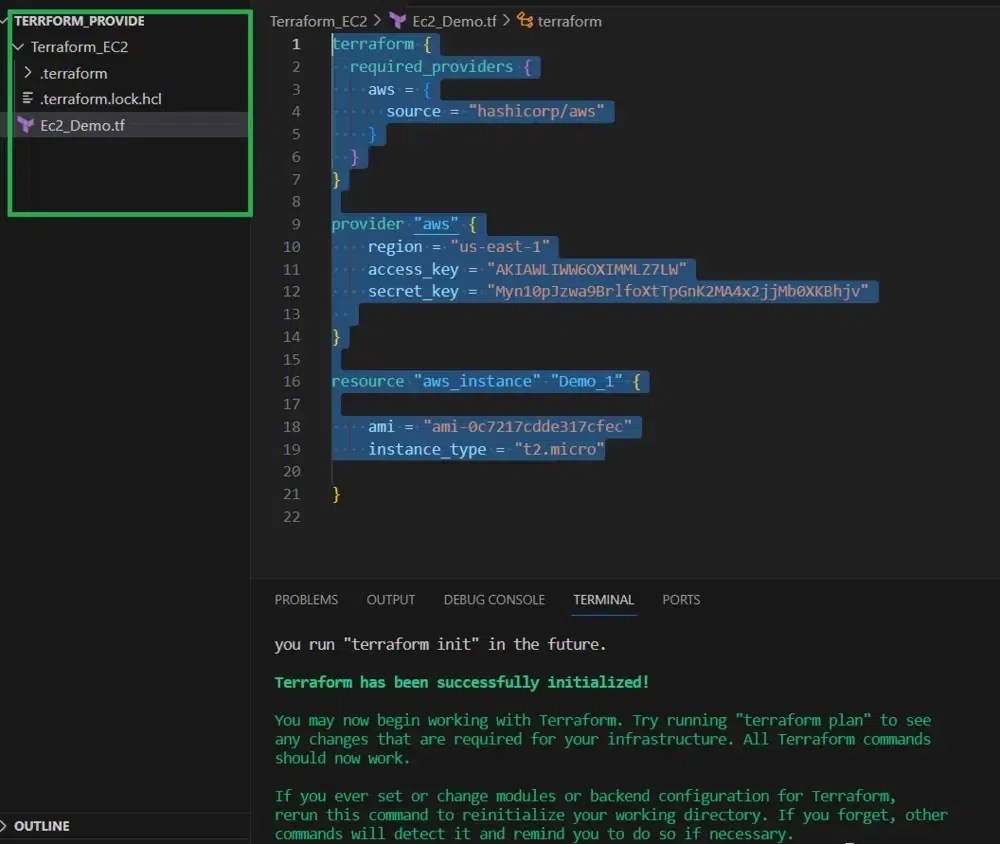Click the Terraform icon next to Ec2_Demo.tf
The height and width of the screenshot is (844, 1000).
click(x=23, y=126)
